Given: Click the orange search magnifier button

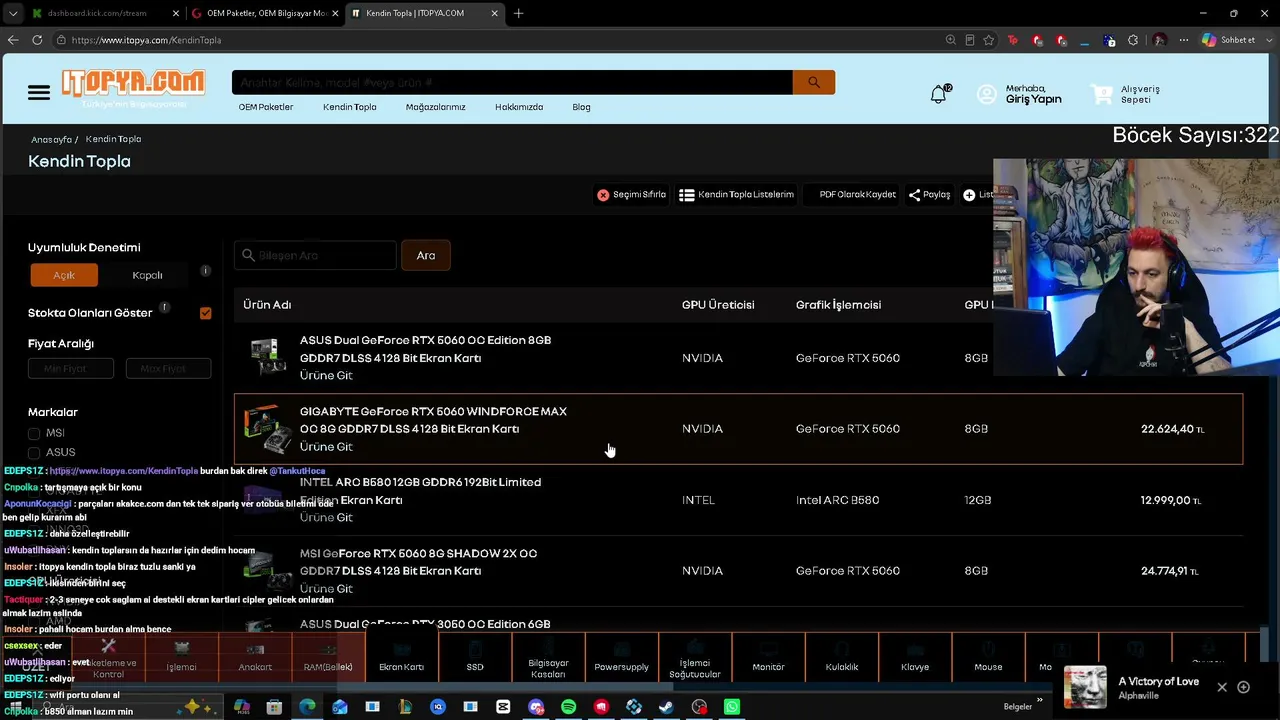Looking at the screenshot, I should 814,83.
